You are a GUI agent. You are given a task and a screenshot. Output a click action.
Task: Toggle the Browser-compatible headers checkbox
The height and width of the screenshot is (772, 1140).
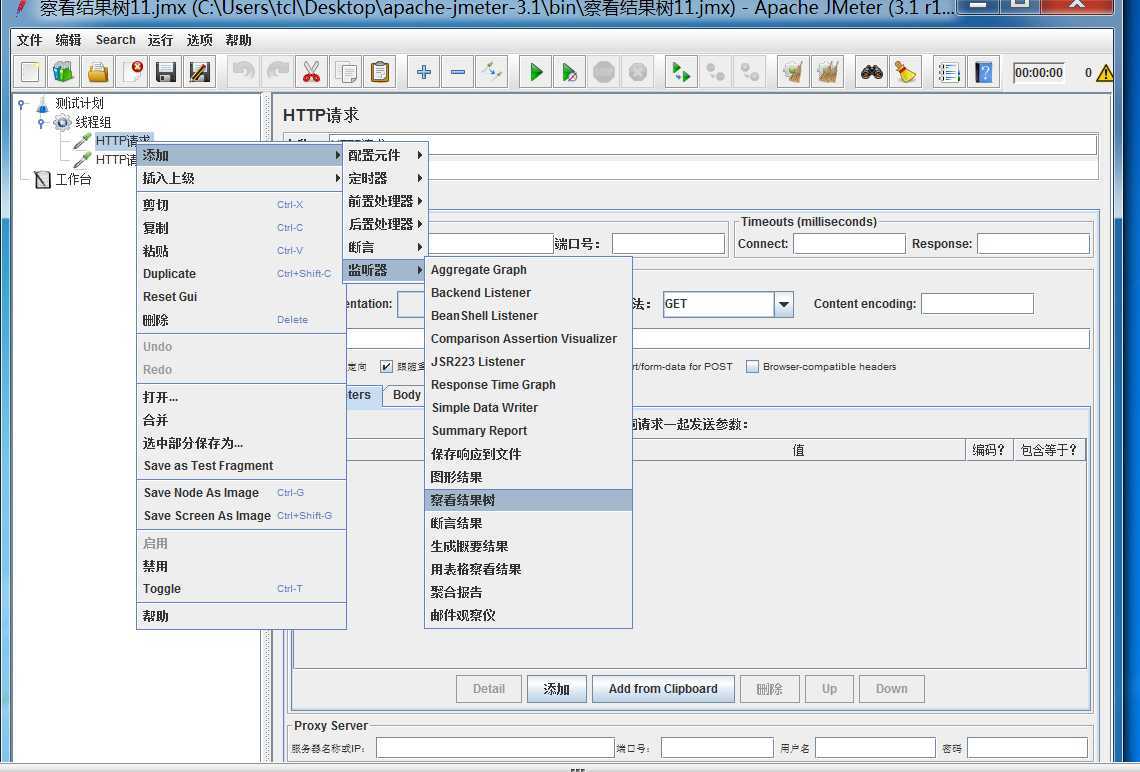pyautogui.click(x=752, y=366)
